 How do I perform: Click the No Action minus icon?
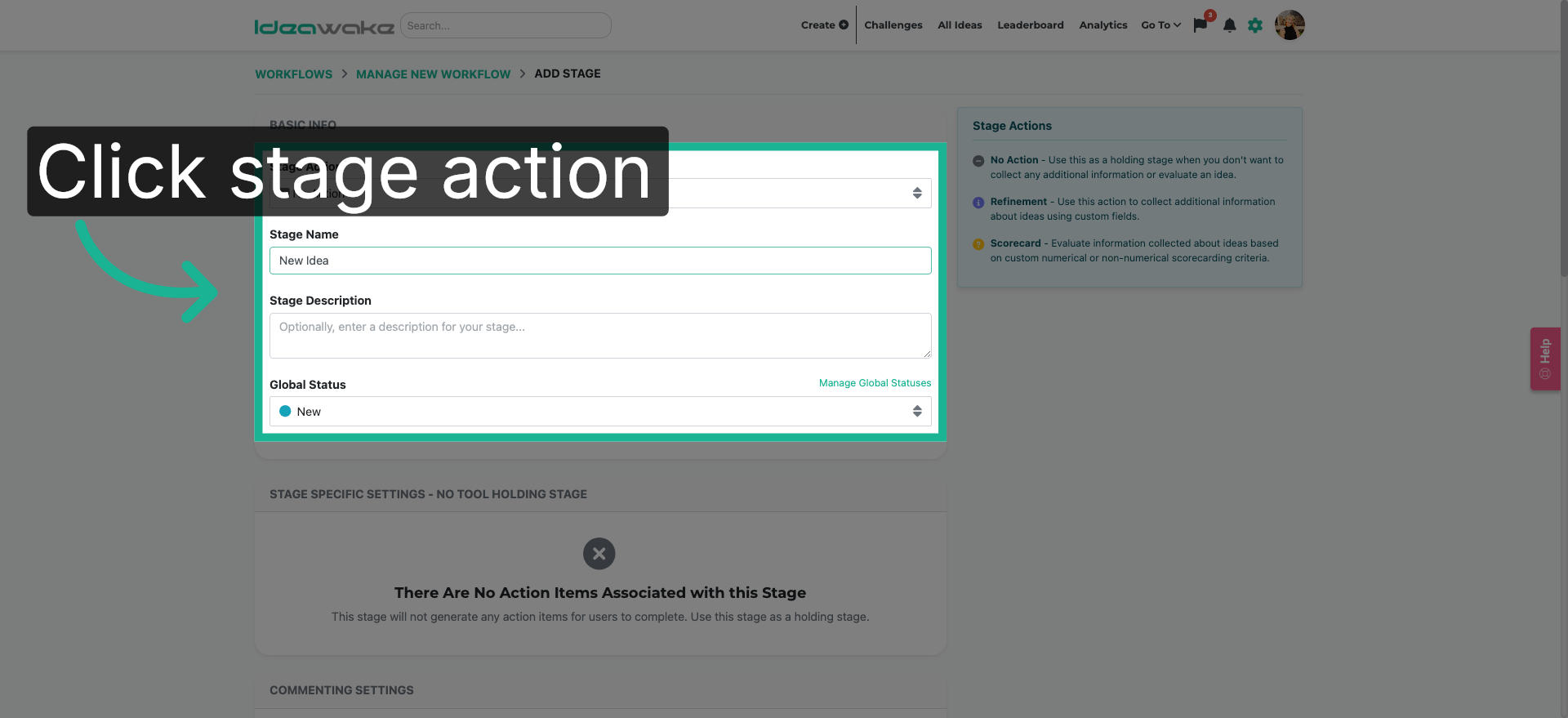pos(978,161)
